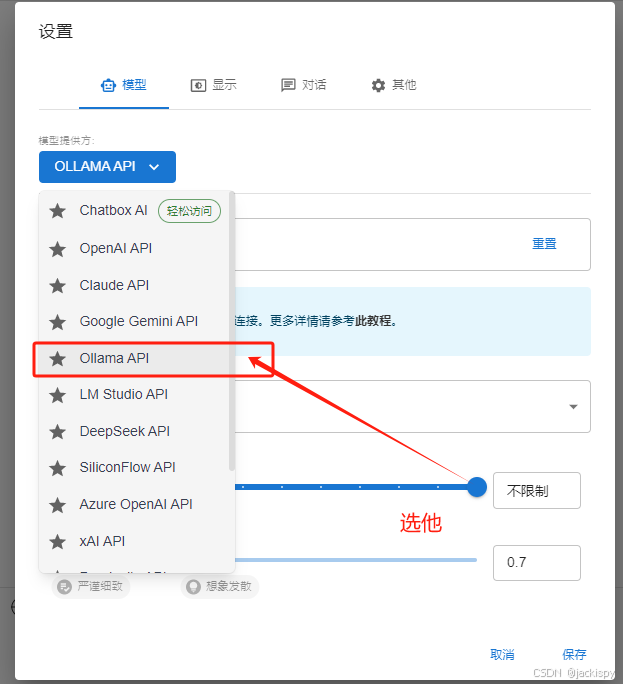Click the 不限制 value field

point(537,491)
